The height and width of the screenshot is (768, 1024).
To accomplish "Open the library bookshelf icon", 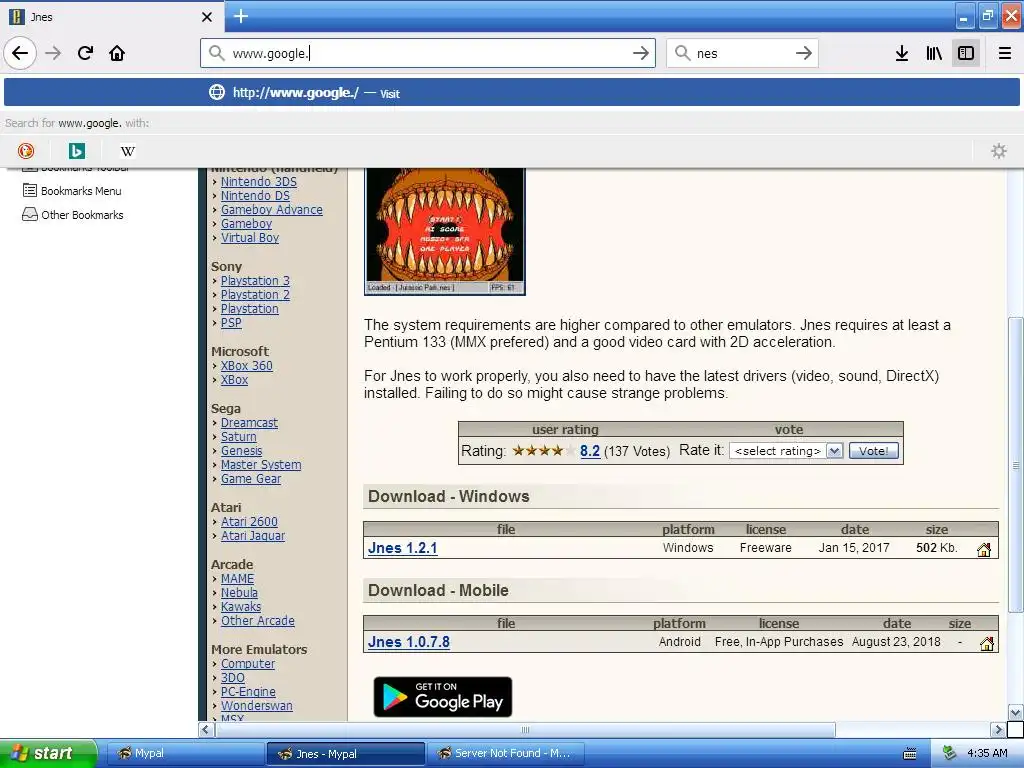I will (x=934, y=53).
